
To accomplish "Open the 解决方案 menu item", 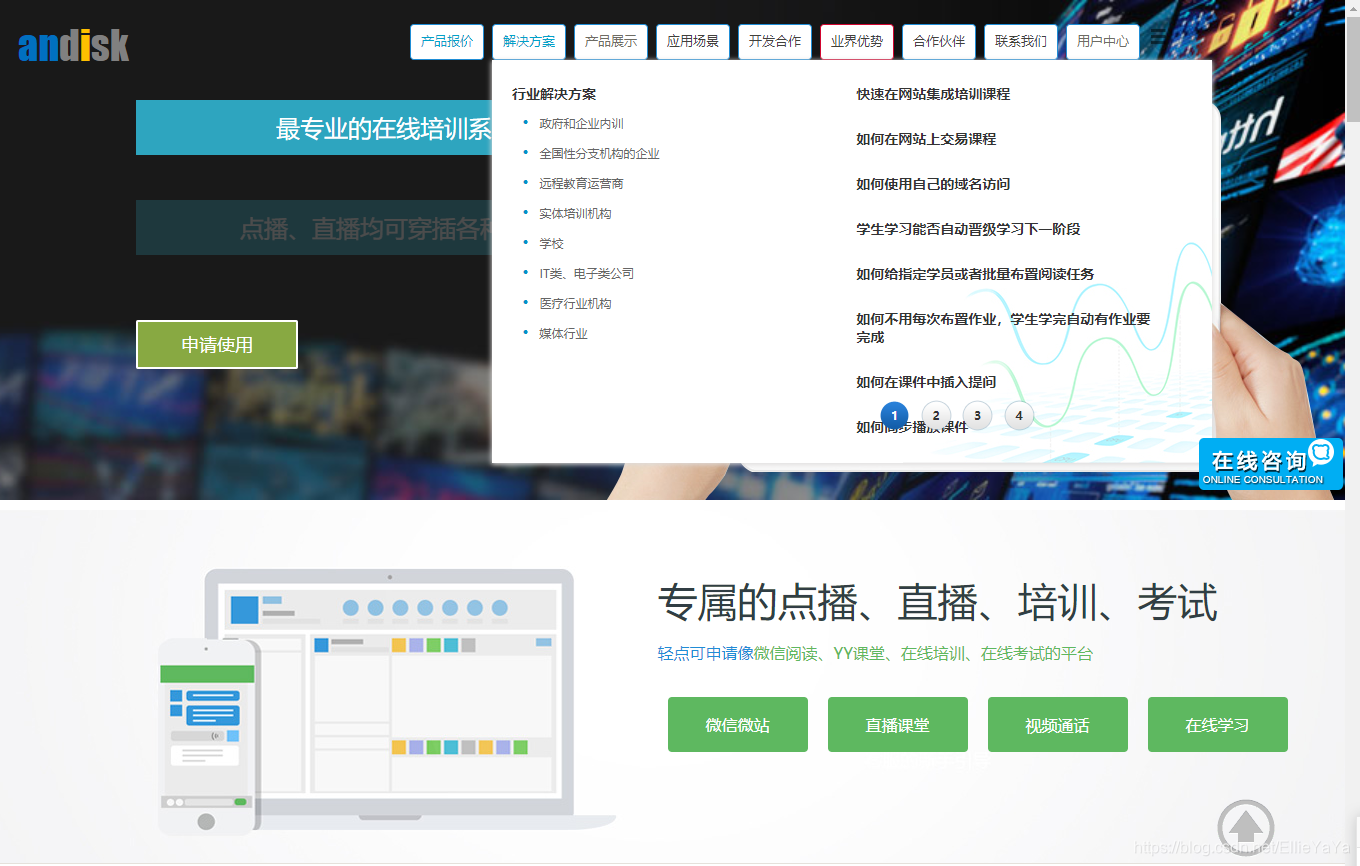I will pos(528,41).
